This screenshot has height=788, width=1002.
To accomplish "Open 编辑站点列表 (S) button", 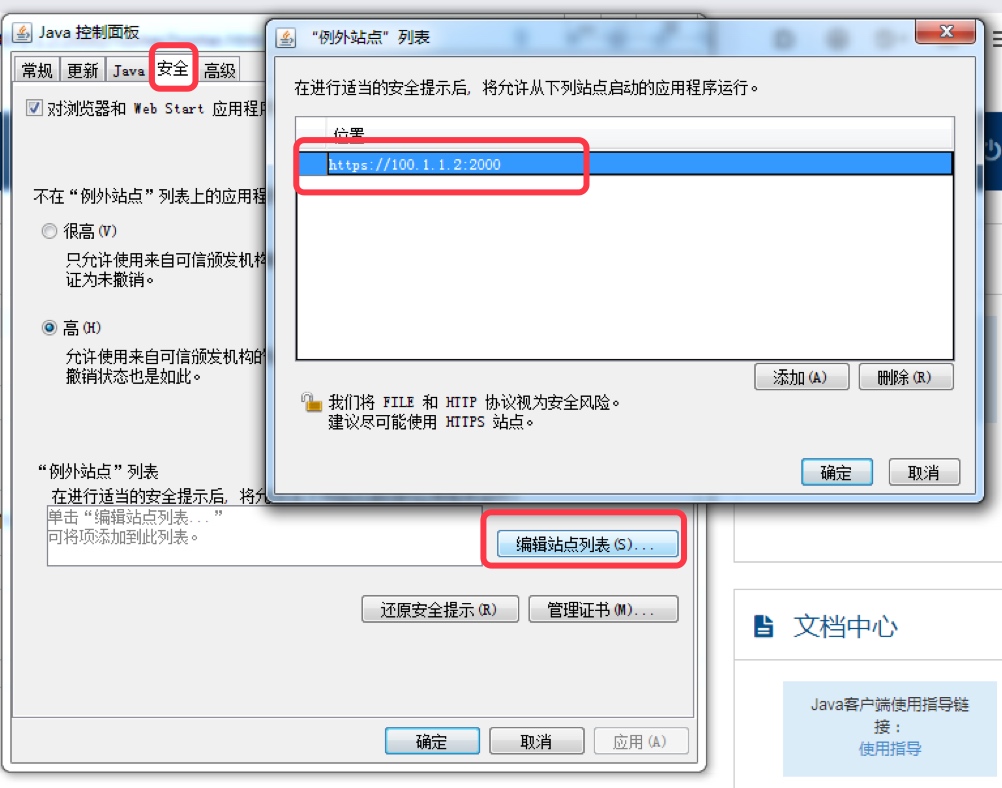I will [587, 544].
